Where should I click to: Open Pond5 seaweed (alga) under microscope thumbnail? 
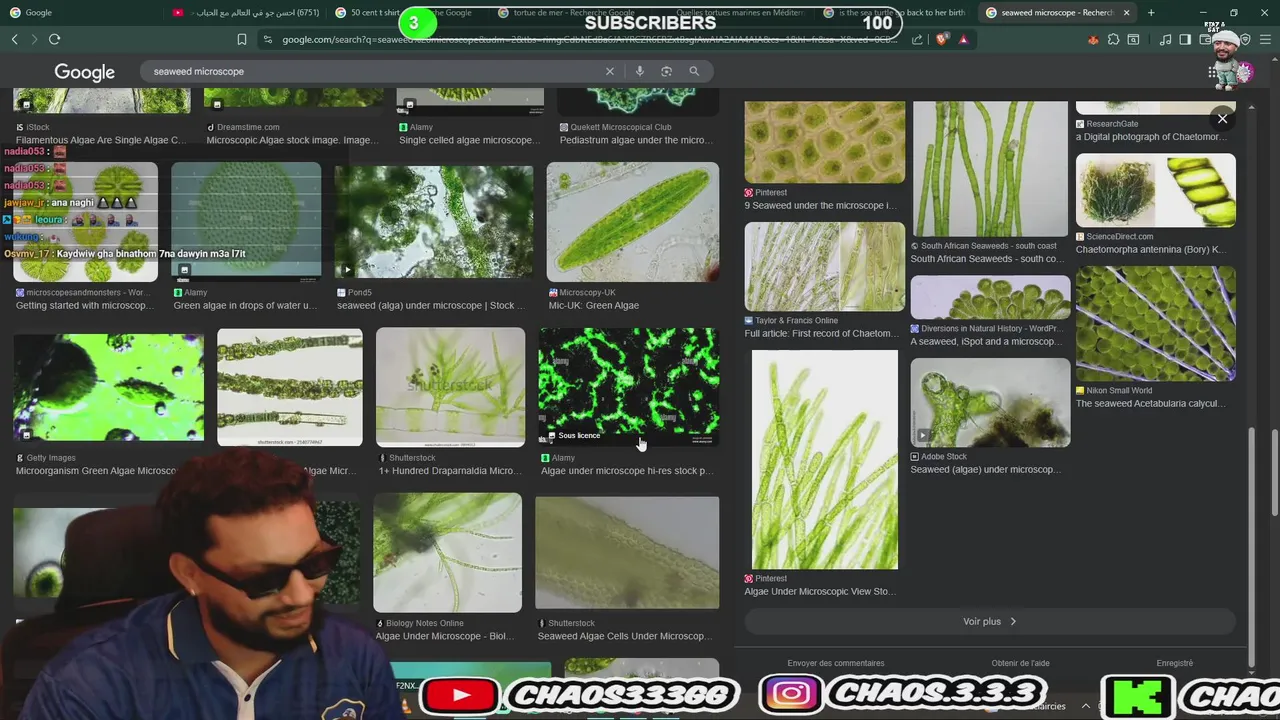pos(433,221)
